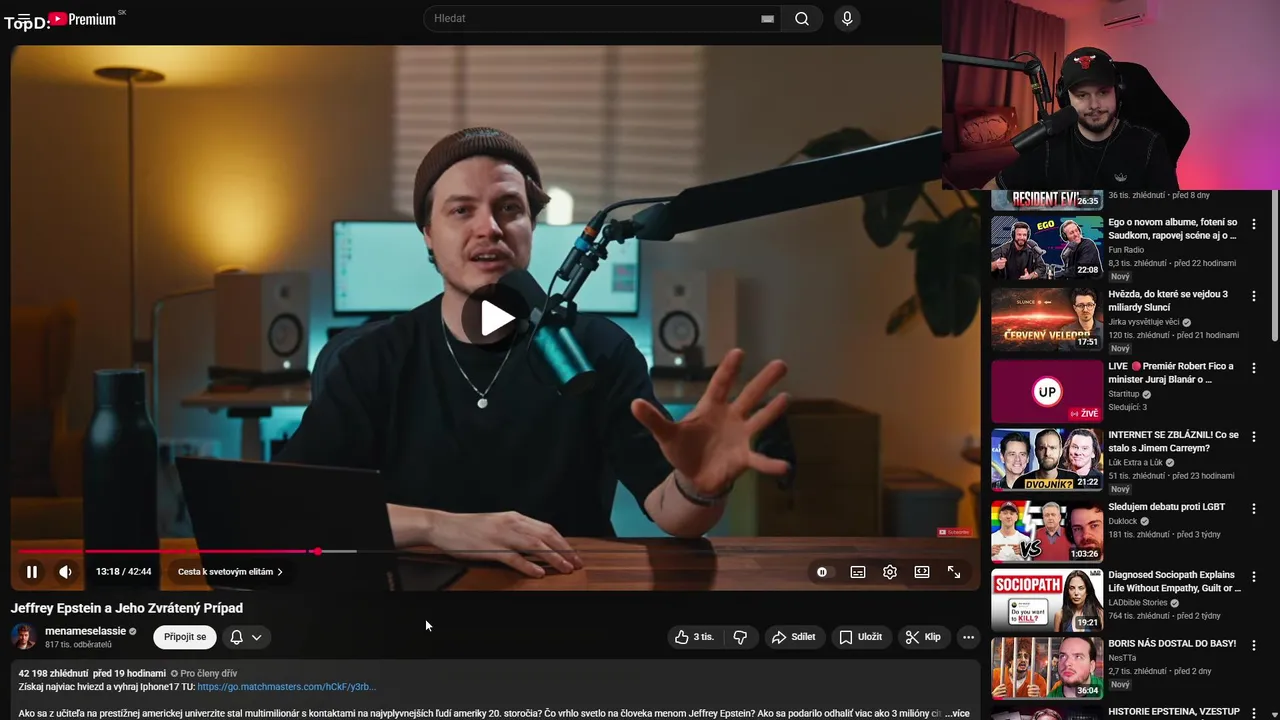Screen dimensions: 1280x720
Task: Open Resident Evil thumbnail 26:35
Action: (x=1047, y=199)
